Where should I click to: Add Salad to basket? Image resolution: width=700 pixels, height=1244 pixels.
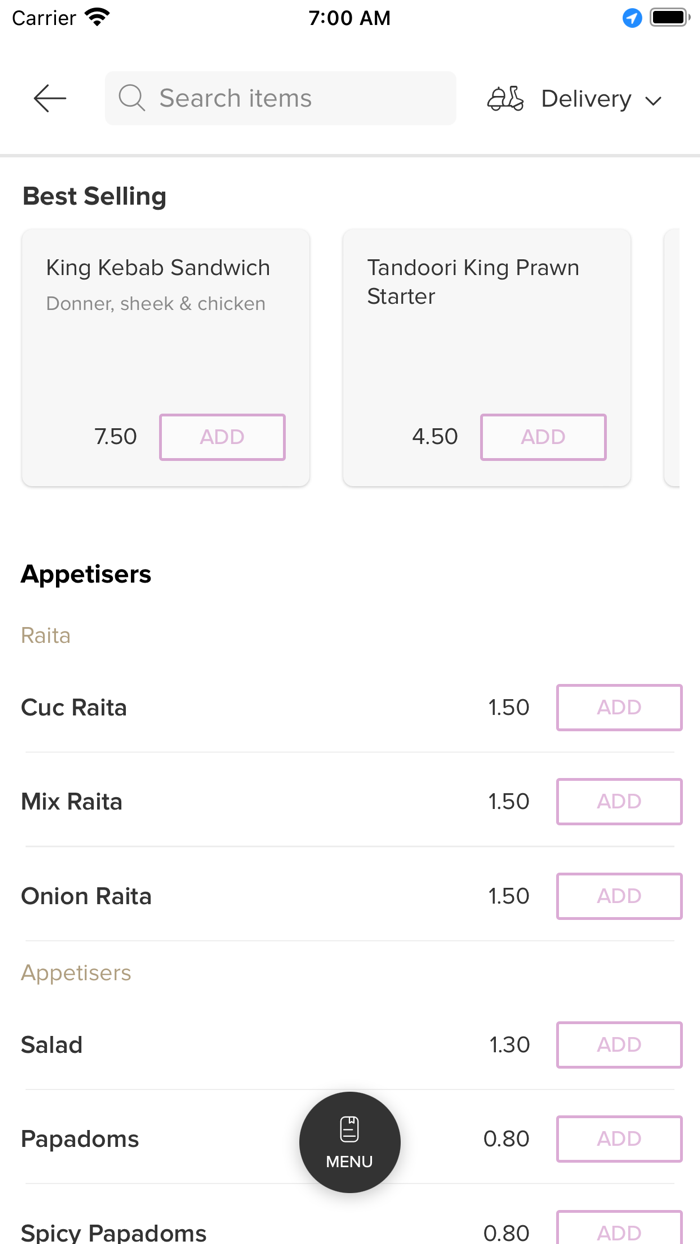619,1045
